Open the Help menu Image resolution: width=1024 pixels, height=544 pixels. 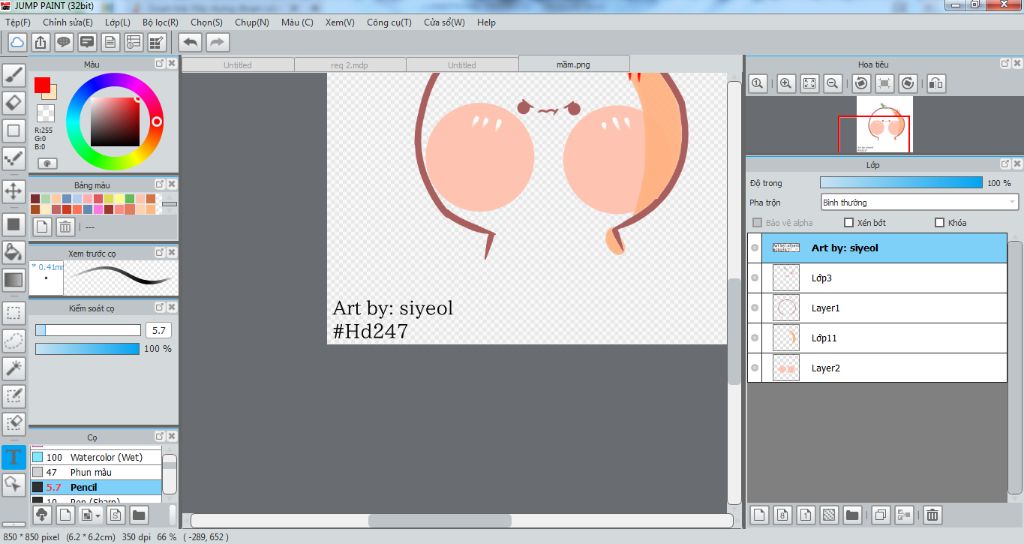[x=486, y=22]
